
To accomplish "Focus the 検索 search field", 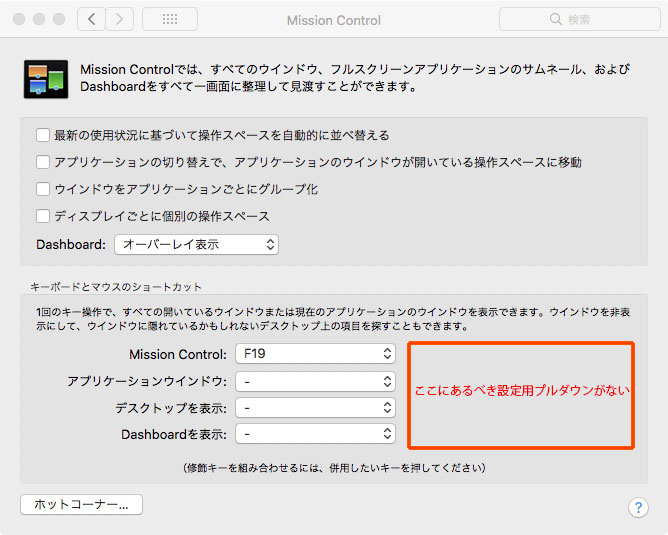I will point(579,19).
